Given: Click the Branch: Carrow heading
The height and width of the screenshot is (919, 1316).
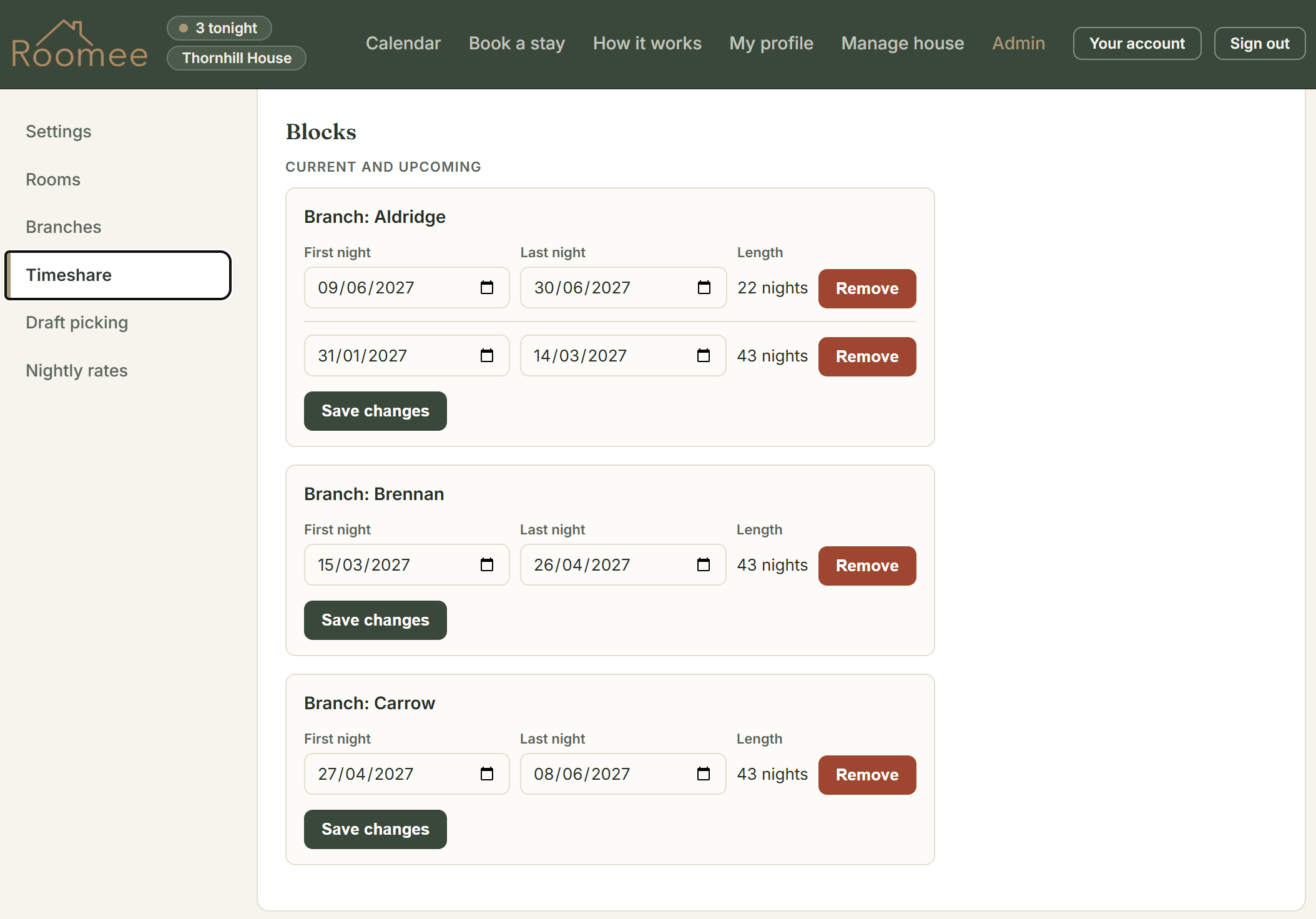Looking at the screenshot, I should (x=370, y=703).
